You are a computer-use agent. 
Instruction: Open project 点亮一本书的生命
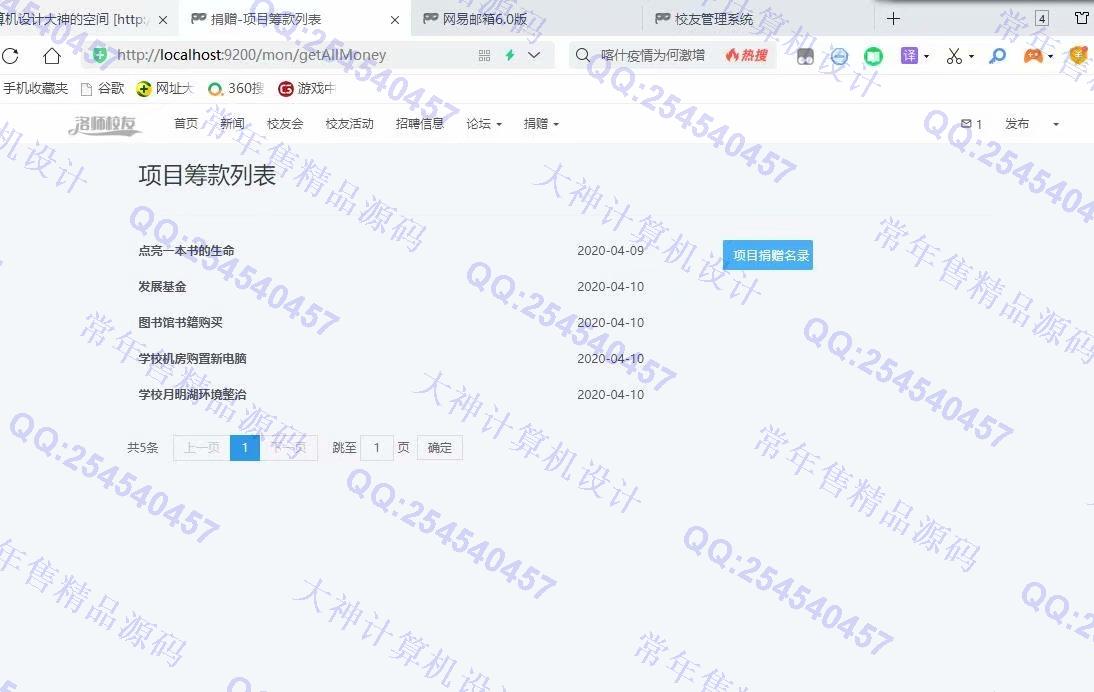(x=186, y=250)
